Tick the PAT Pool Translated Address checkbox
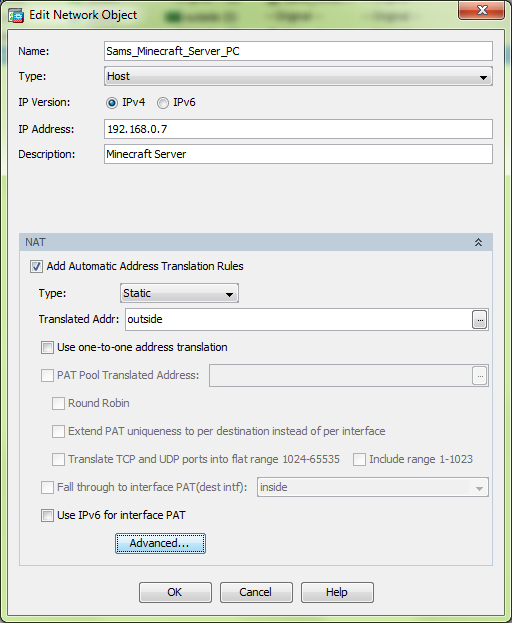This screenshot has width=512, height=623. pos(47,375)
